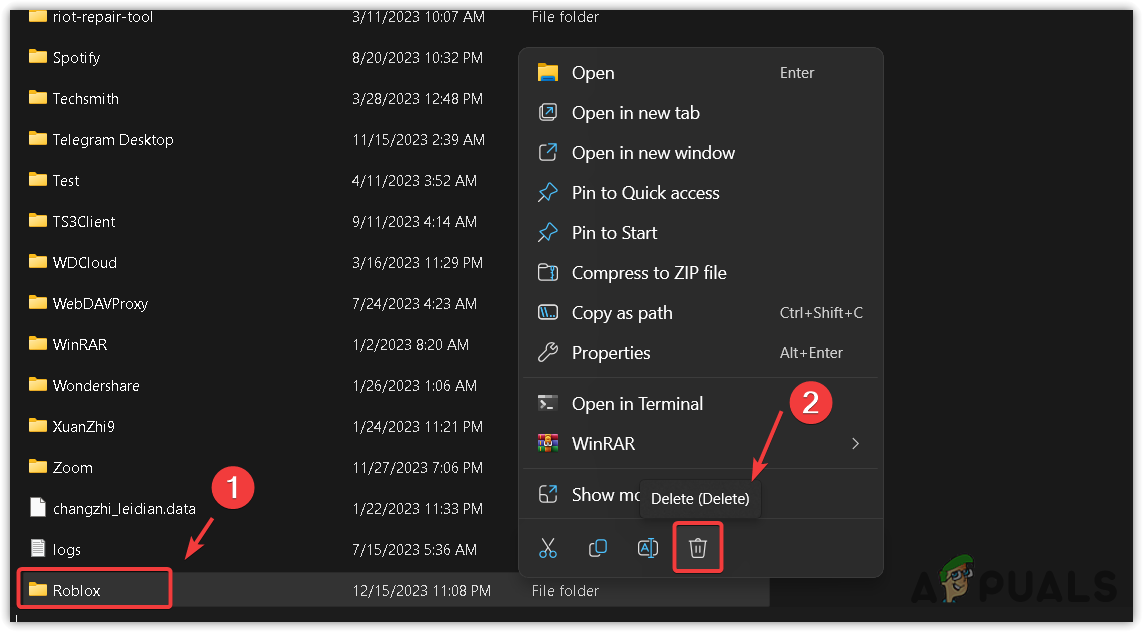Select Open in new tab
This screenshot has height=632, width=1143.
pyautogui.click(x=635, y=113)
